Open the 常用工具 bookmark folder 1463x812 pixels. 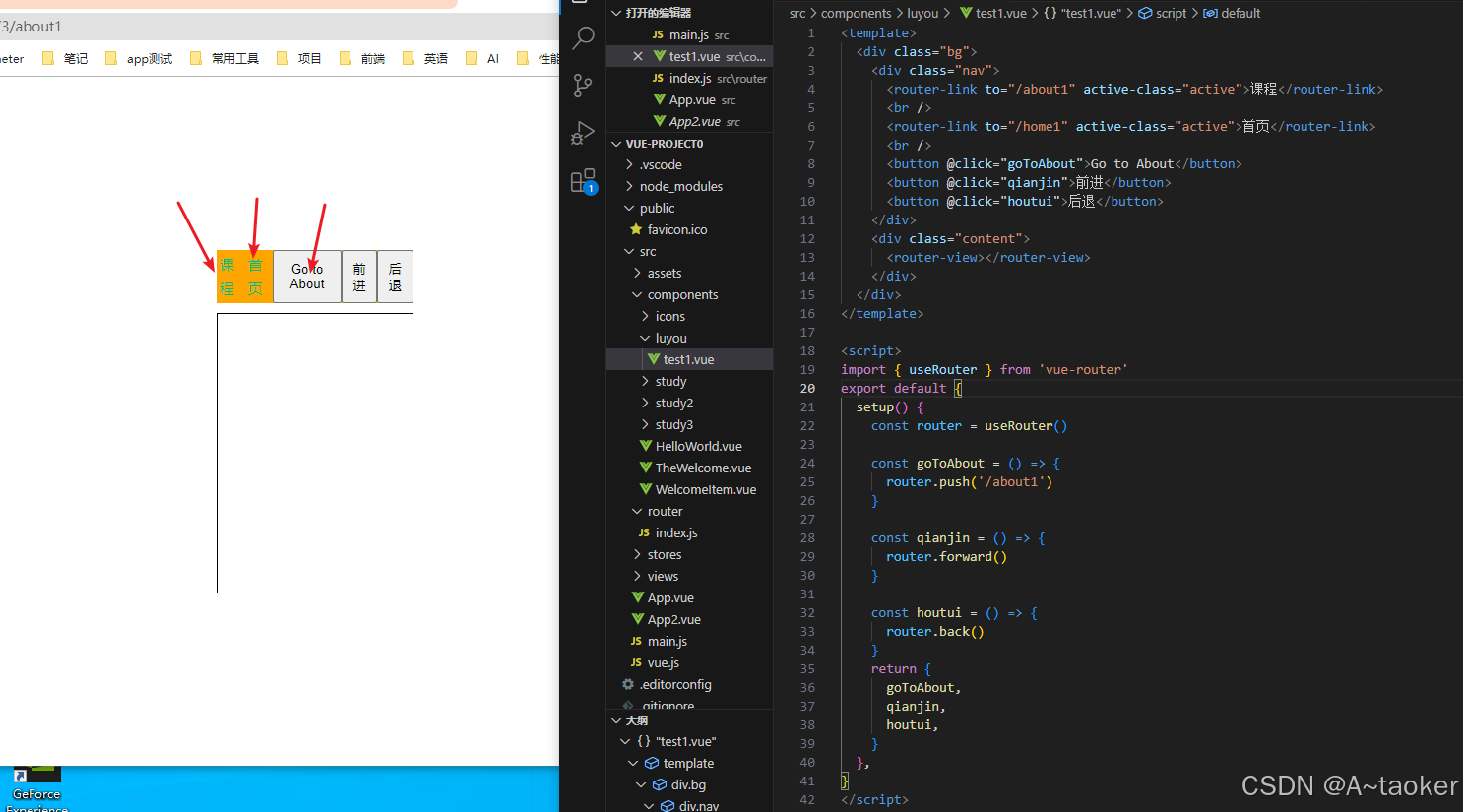(224, 58)
